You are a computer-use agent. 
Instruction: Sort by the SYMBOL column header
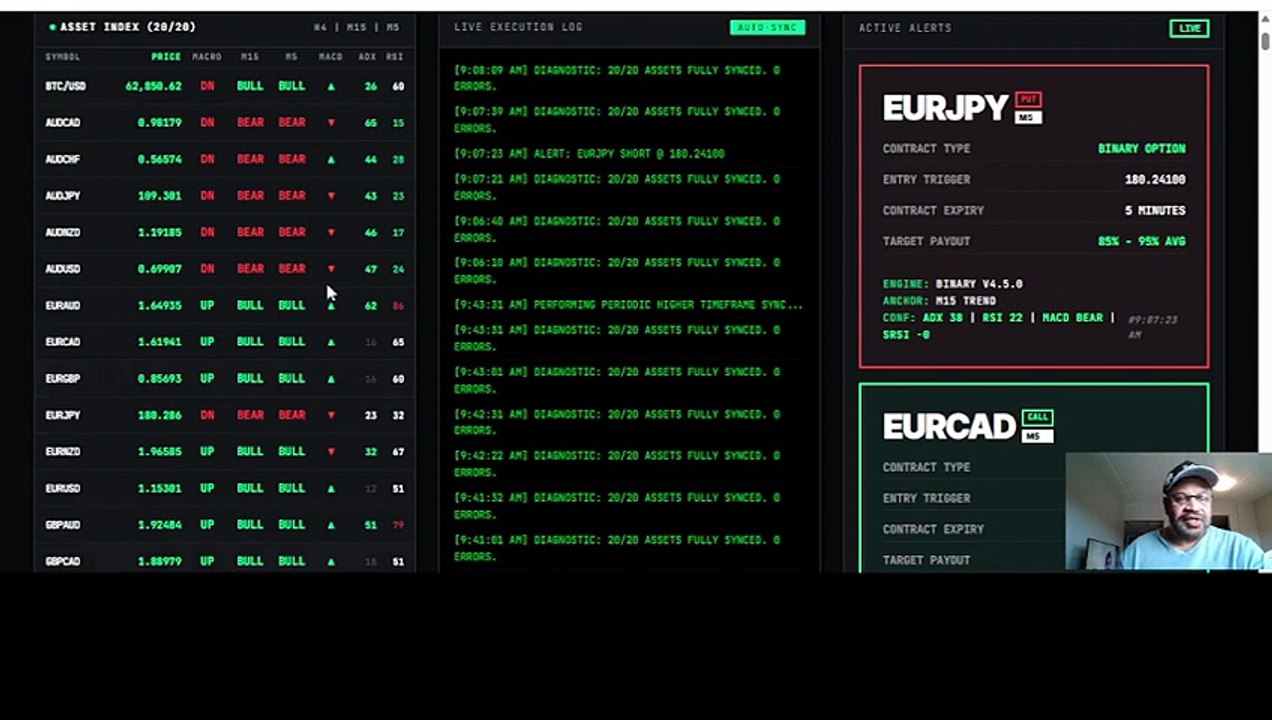coord(63,57)
